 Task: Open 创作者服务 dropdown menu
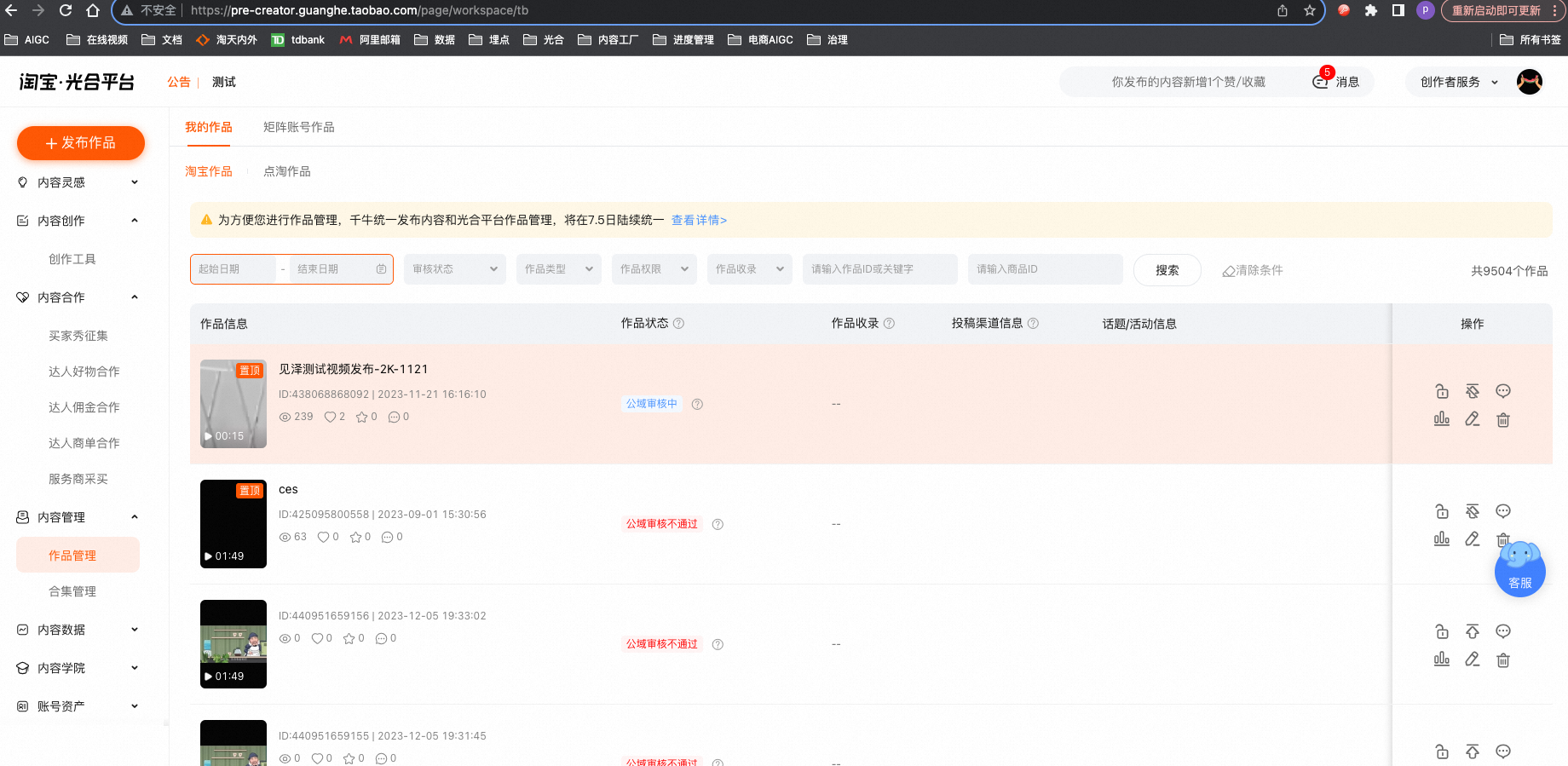(x=1459, y=82)
